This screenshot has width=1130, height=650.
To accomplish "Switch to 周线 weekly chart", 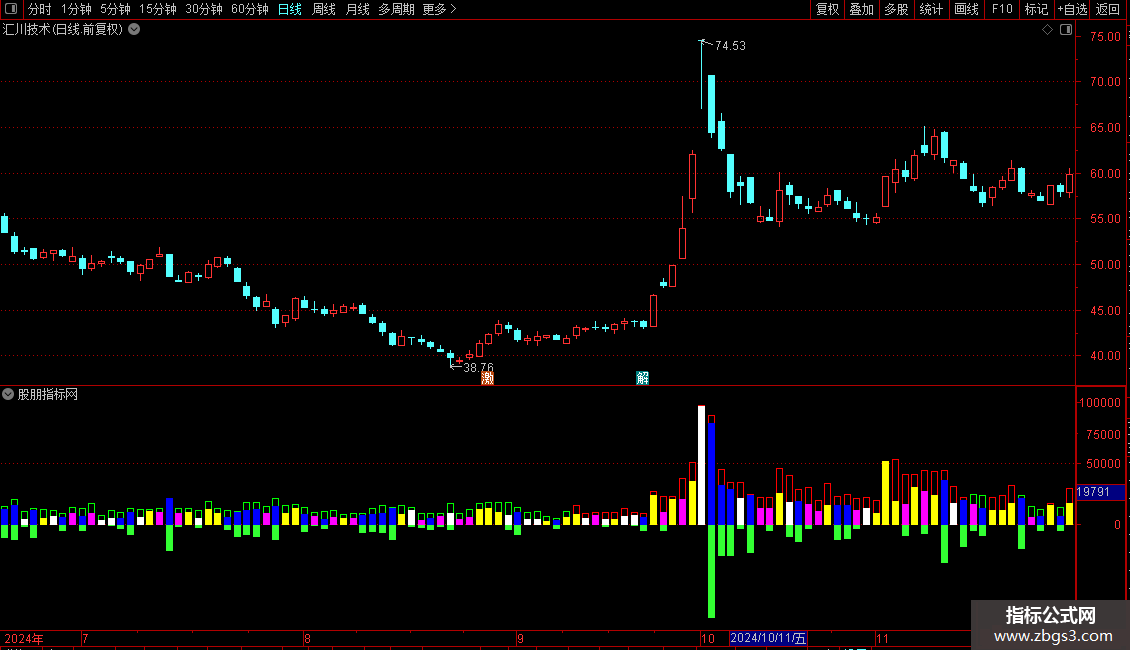I will (x=324, y=9).
